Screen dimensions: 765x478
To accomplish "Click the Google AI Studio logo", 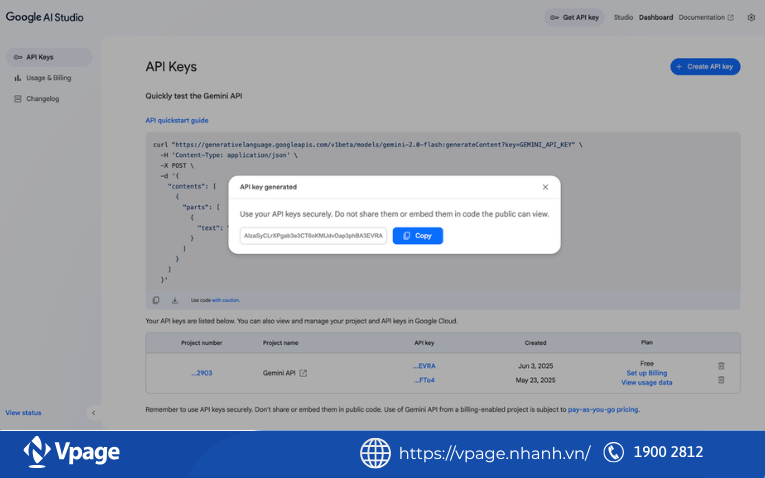I will click(x=44, y=17).
